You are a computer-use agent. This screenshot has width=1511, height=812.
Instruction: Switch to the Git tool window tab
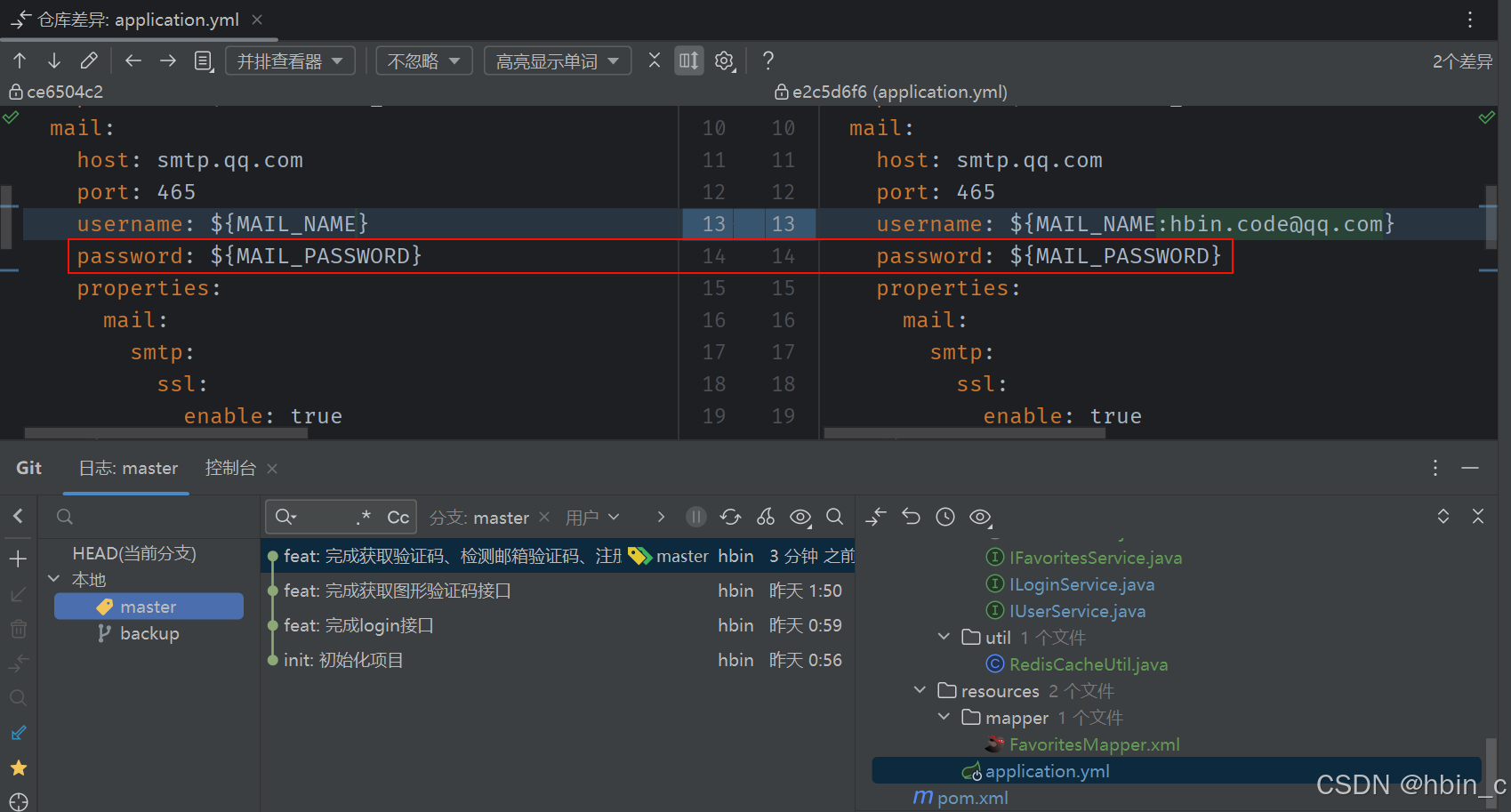click(x=28, y=468)
